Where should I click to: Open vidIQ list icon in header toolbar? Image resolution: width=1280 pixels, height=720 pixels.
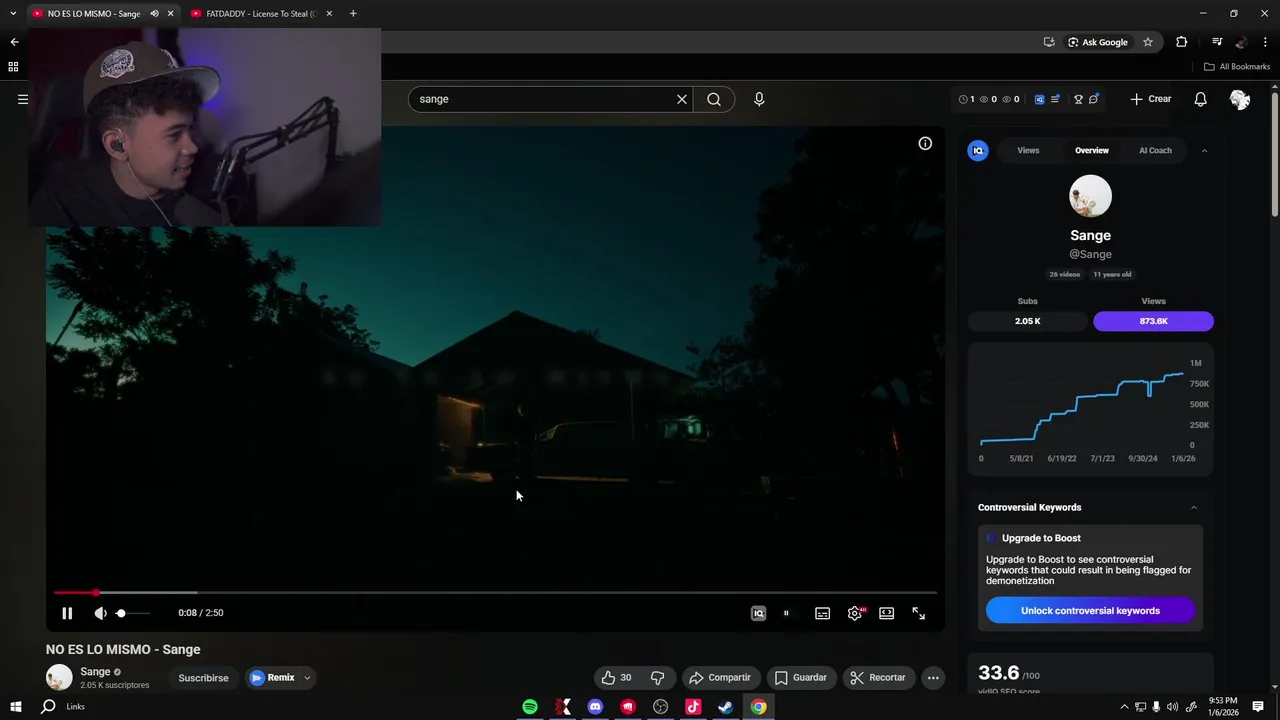point(1055,99)
